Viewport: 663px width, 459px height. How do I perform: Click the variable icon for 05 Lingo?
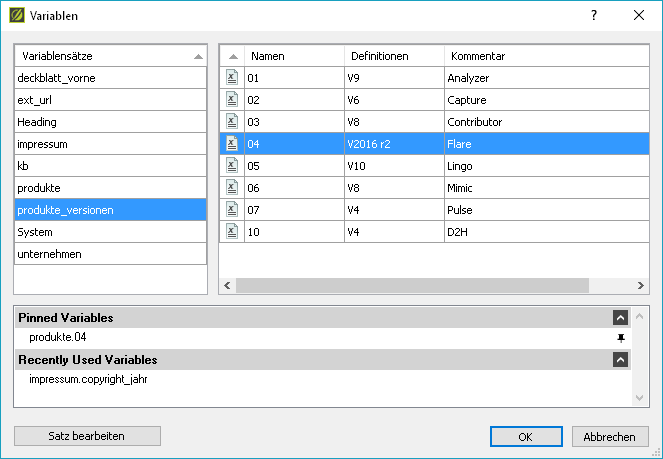click(231, 165)
